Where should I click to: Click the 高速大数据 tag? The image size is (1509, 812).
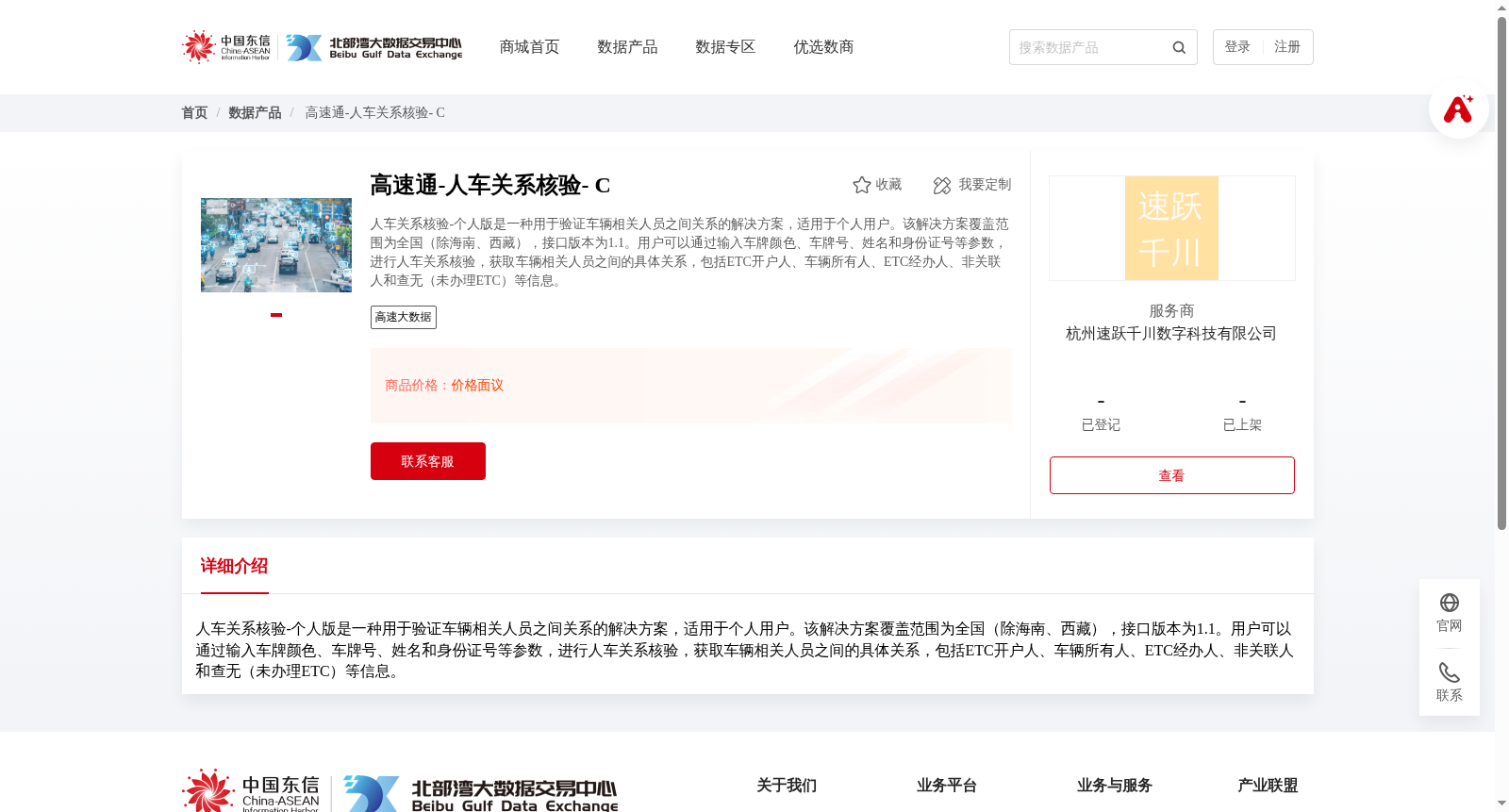(404, 317)
